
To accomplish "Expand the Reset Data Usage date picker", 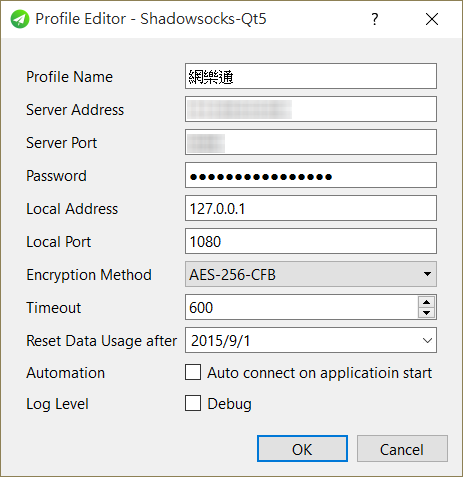I will pos(427,340).
